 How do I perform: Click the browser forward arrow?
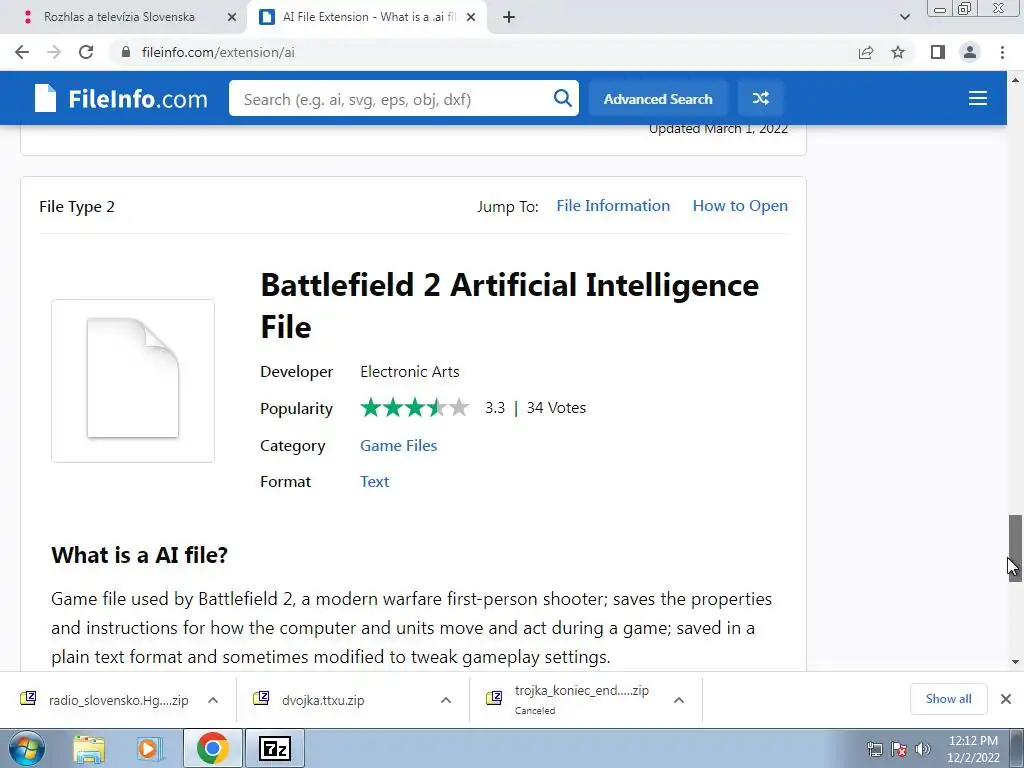tap(54, 52)
